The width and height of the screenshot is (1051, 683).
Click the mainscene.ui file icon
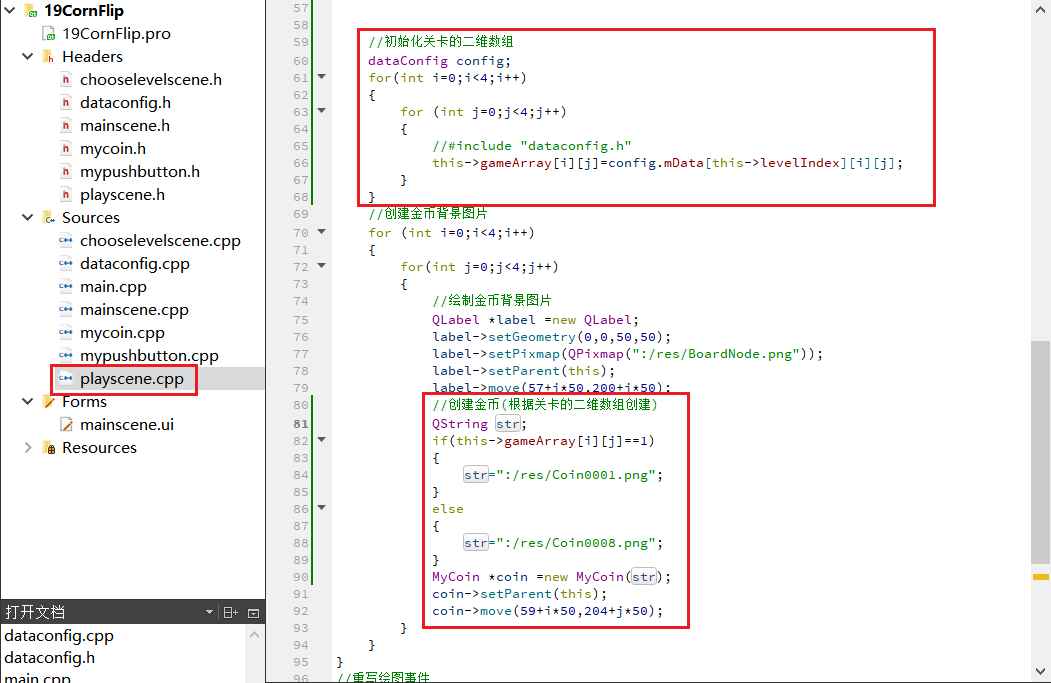pos(66,424)
